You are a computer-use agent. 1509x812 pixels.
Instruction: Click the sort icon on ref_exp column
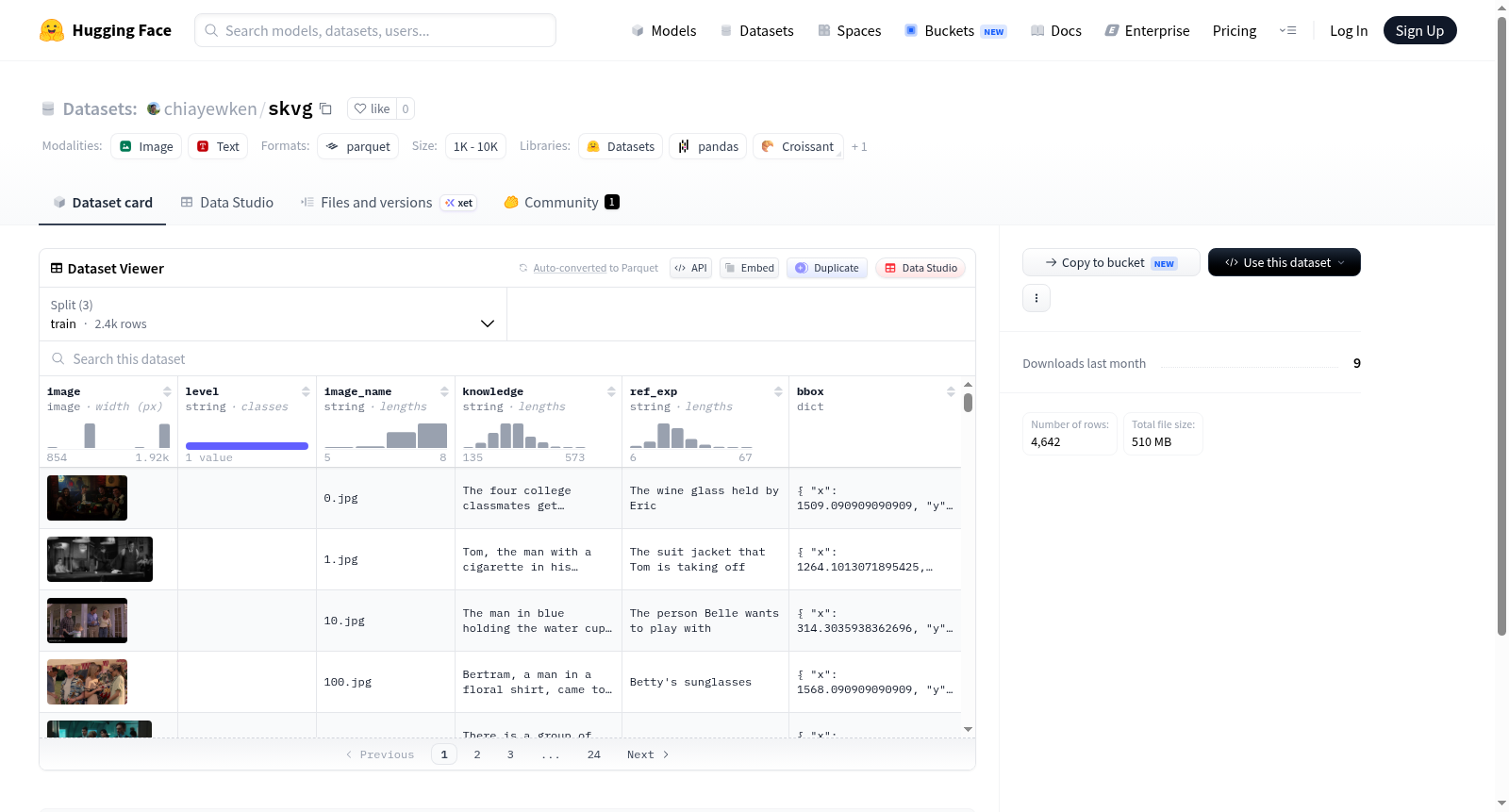point(778,391)
